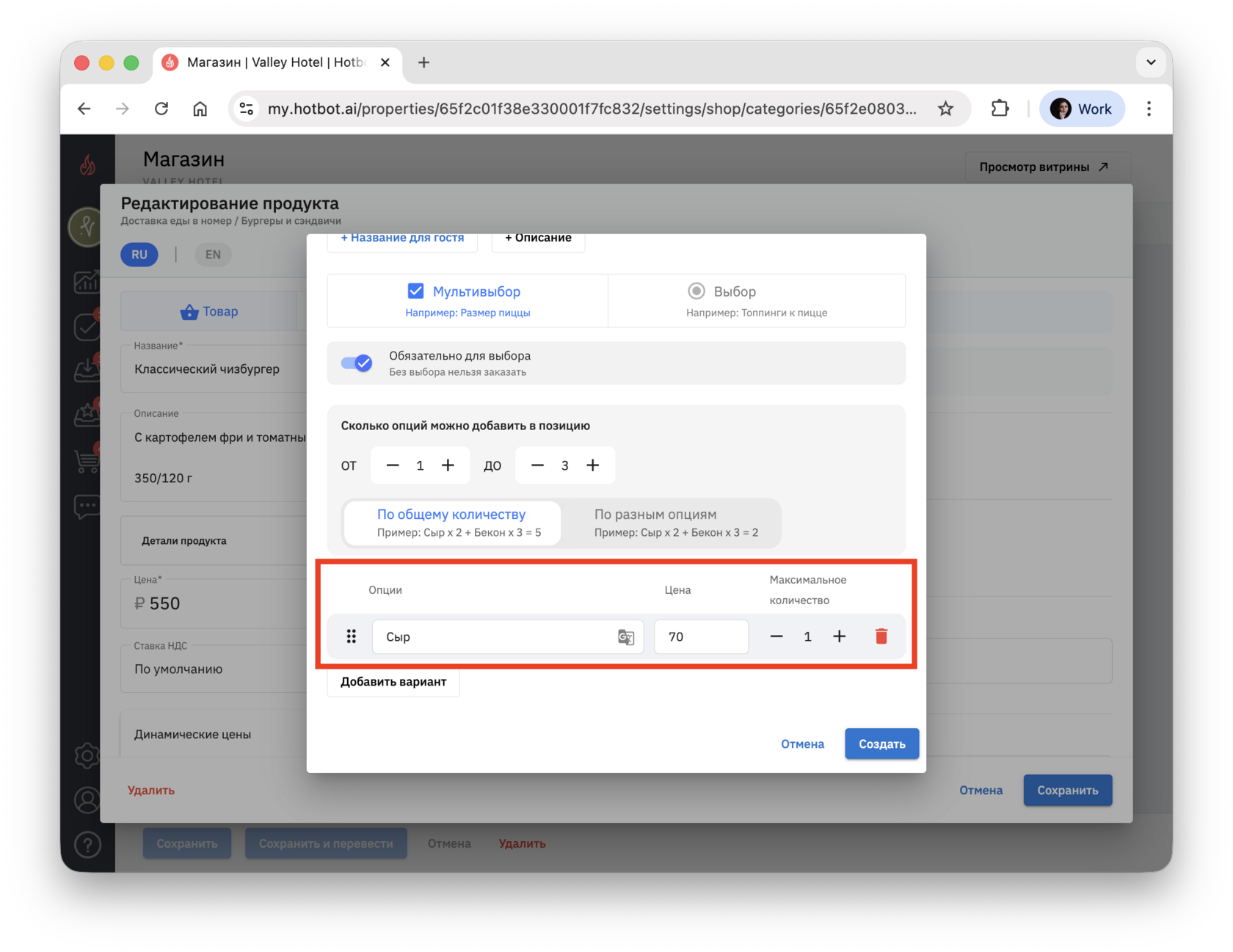The image size is (1233, 952).
Task: Click the Сохранить и перевести button
Action: pos(326,844)
